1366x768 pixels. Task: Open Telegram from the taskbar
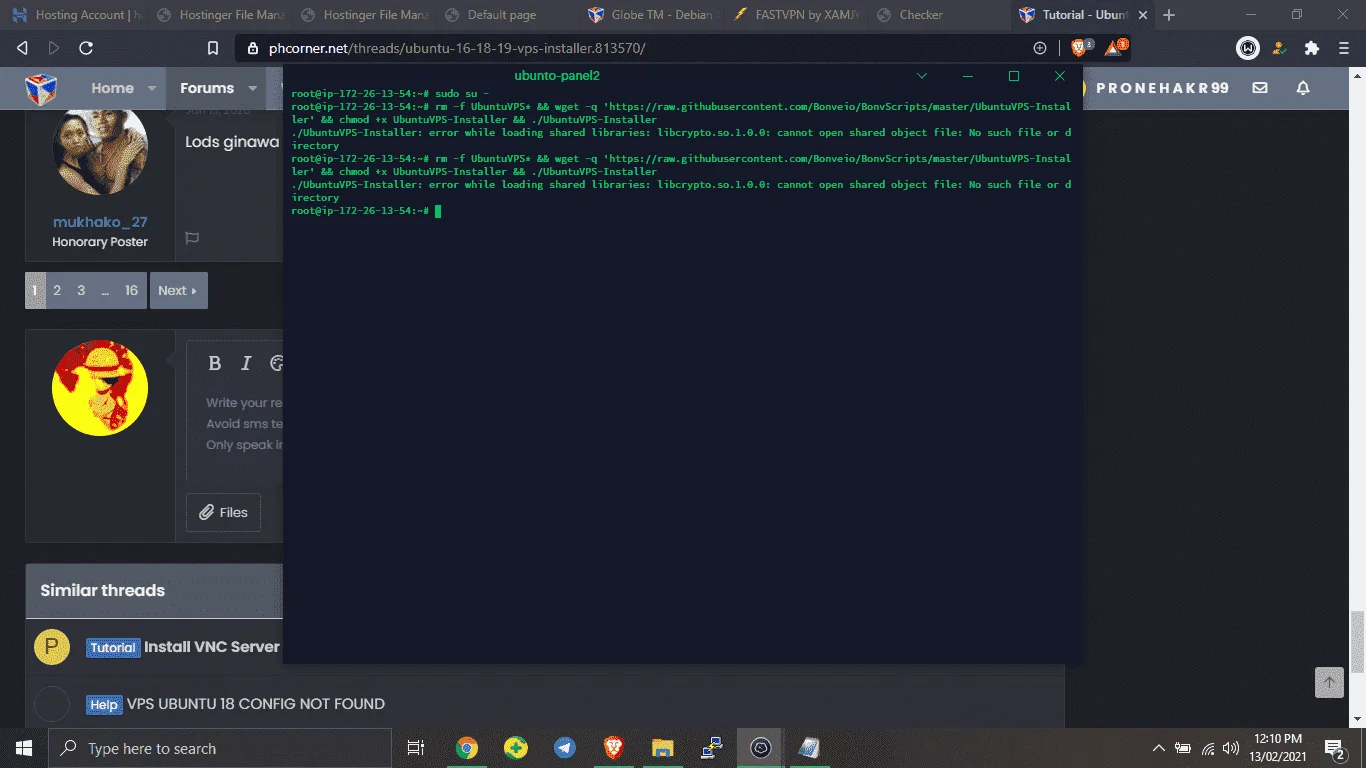(564, 748)
